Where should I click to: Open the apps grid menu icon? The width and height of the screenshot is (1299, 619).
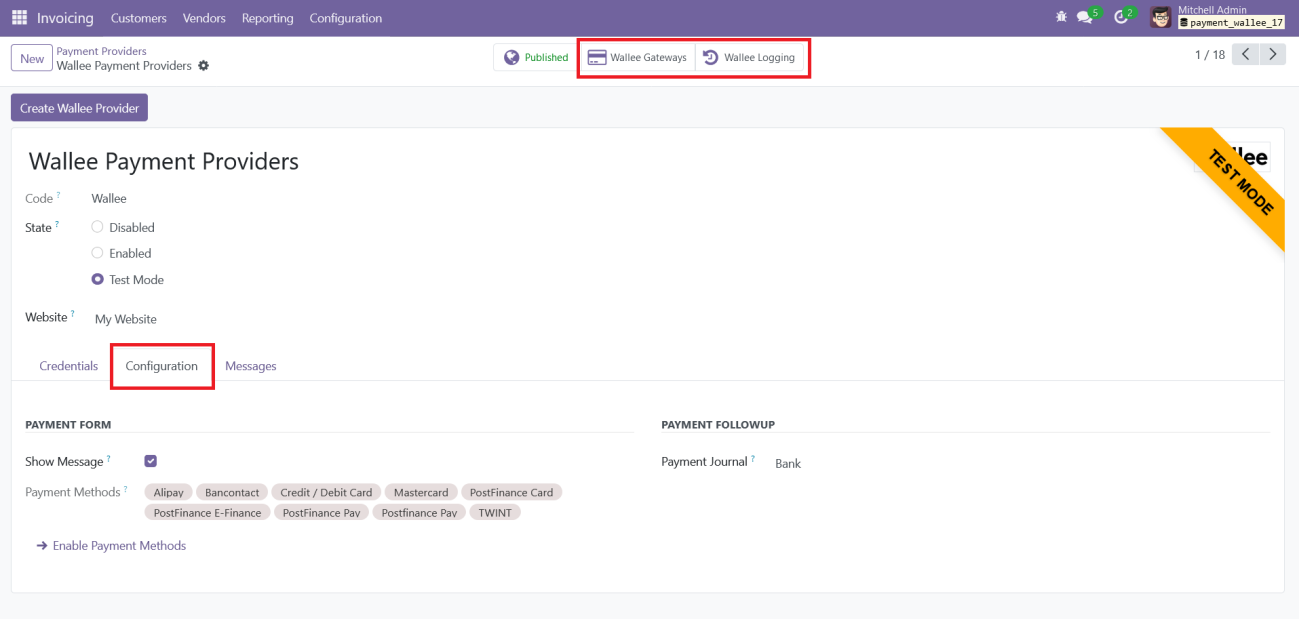[x=19, y=18]
